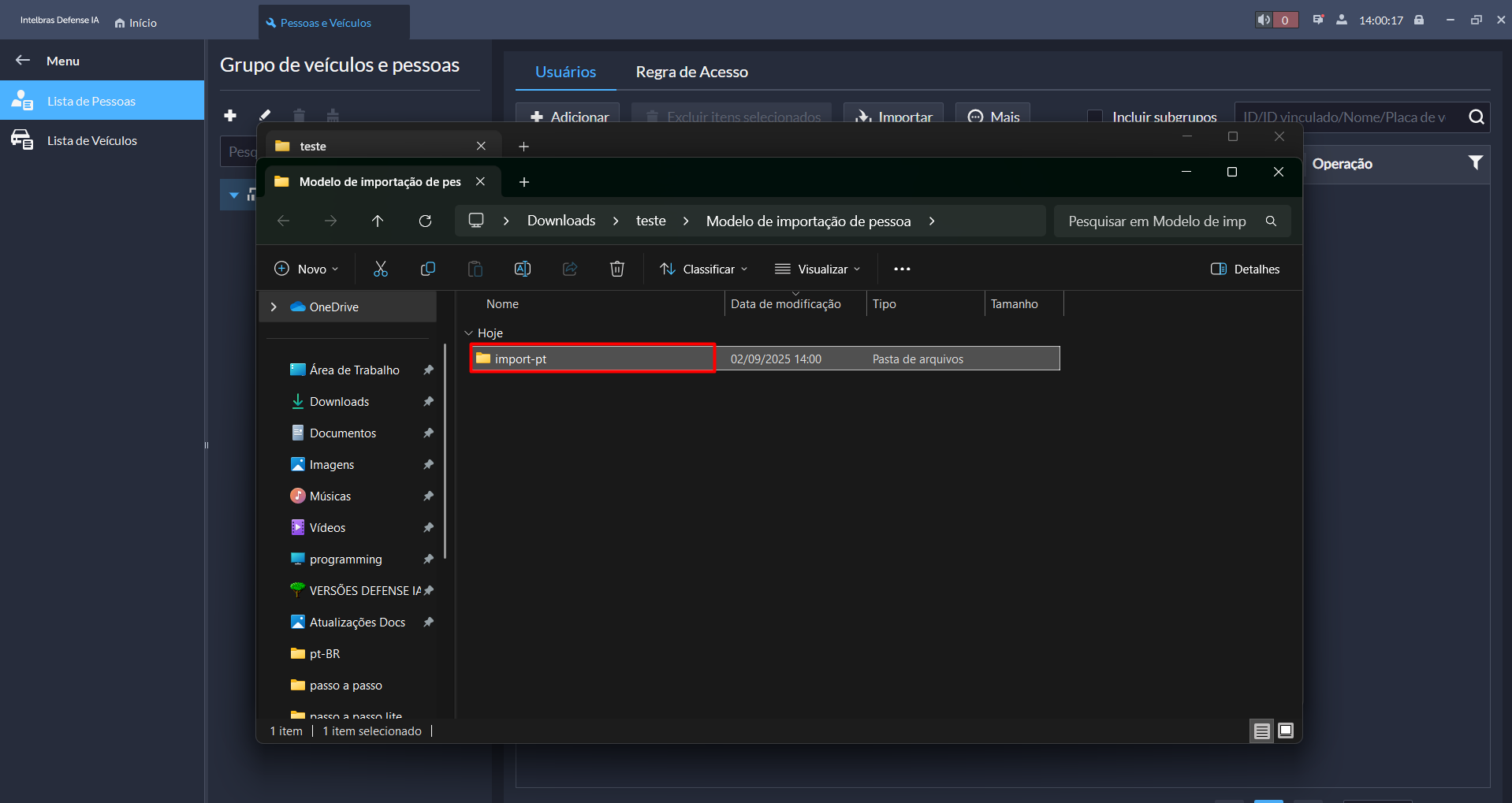The image size is (1512, 803).
Task: Toggle the Detalhes pane
Action: click(x=1245, y=270)
